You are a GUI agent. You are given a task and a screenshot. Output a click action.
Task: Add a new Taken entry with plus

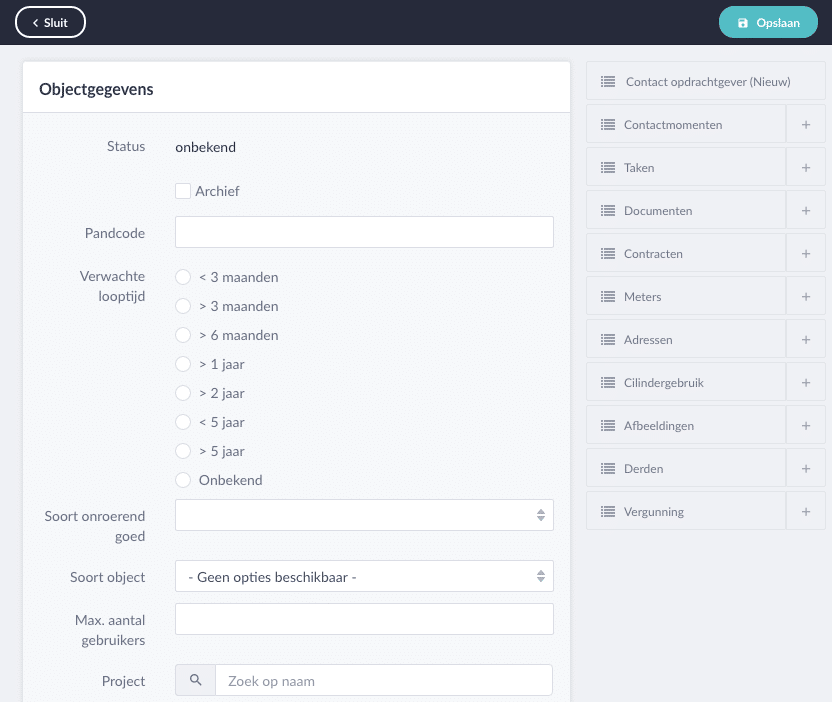pos(805,167)
